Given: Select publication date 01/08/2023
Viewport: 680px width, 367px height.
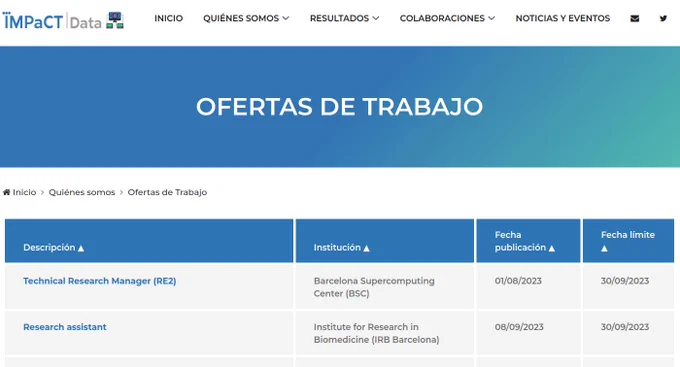Looking at the screenshot, I should click(x=518, y=281).
